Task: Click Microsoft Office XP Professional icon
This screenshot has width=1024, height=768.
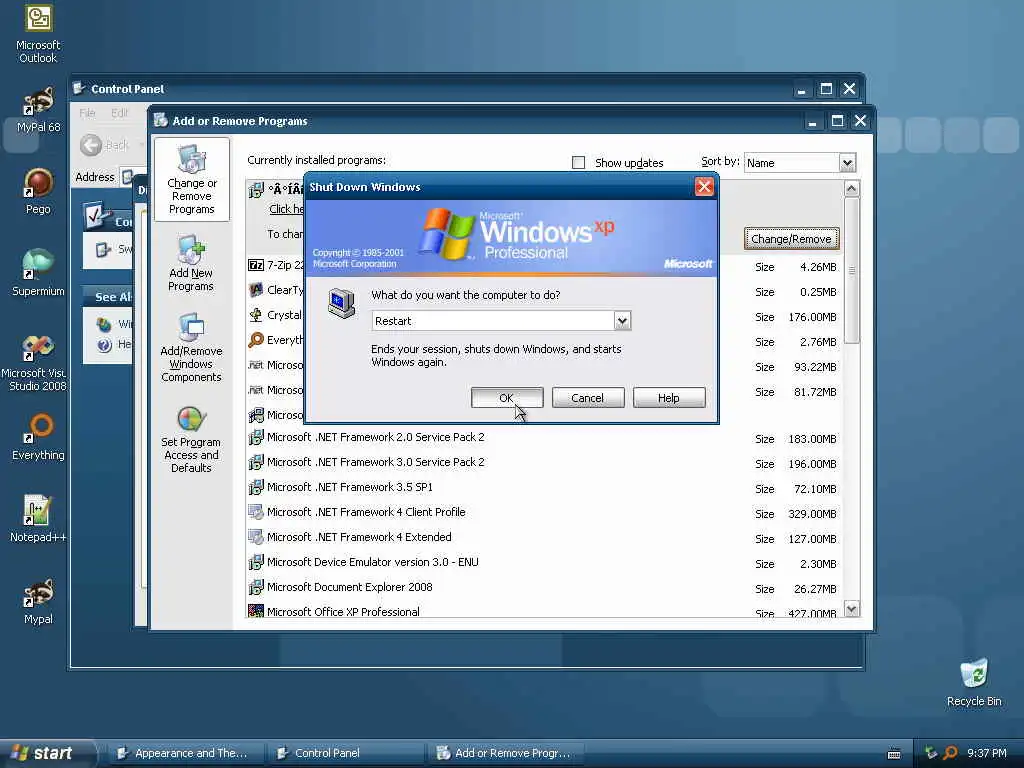Action: 255,611
